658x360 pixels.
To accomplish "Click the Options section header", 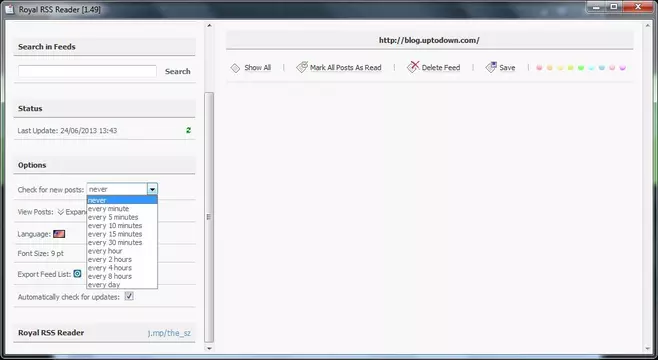I will click(104, 165).
